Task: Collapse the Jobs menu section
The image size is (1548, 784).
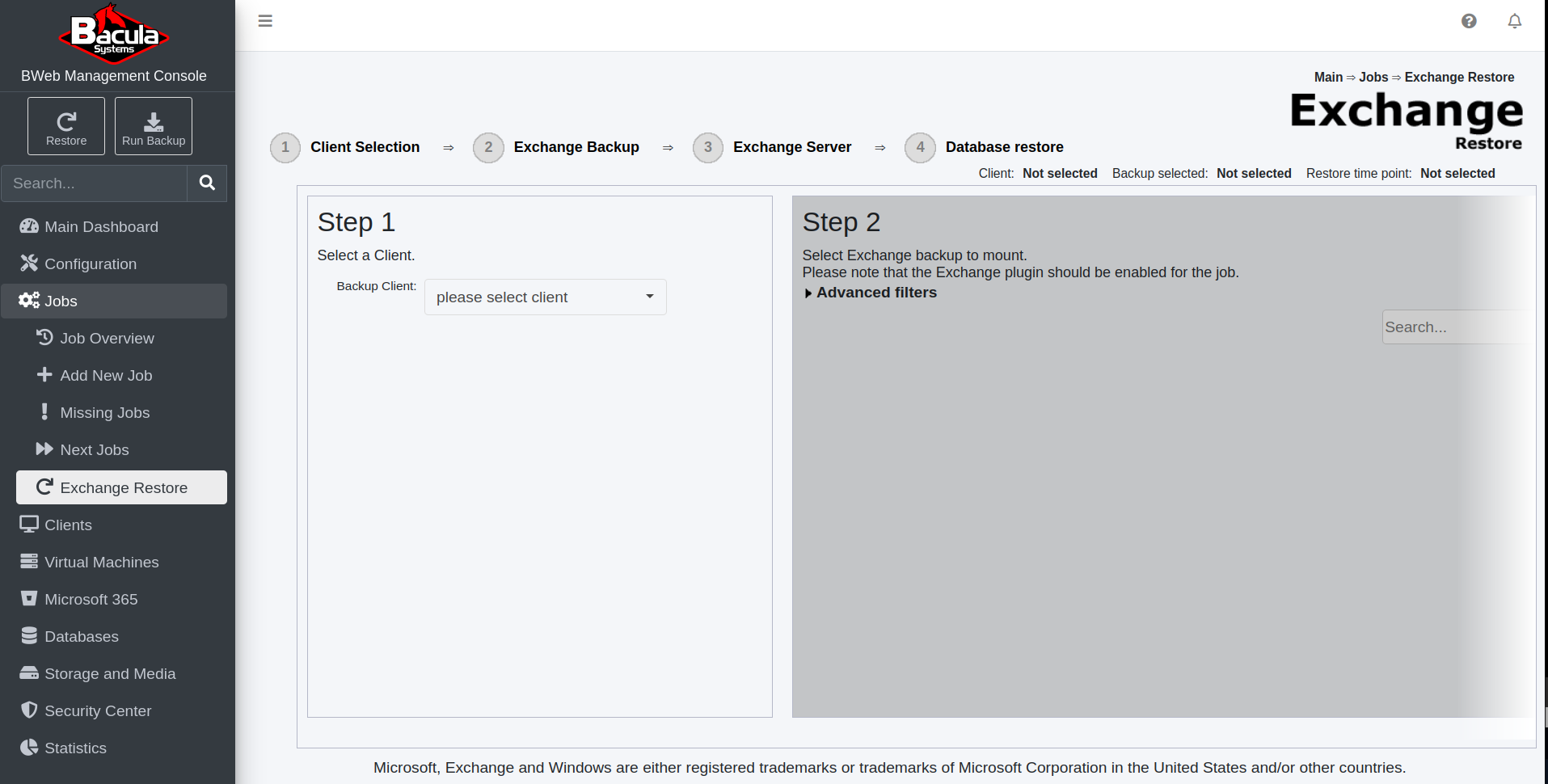Action: coord(114,301)
